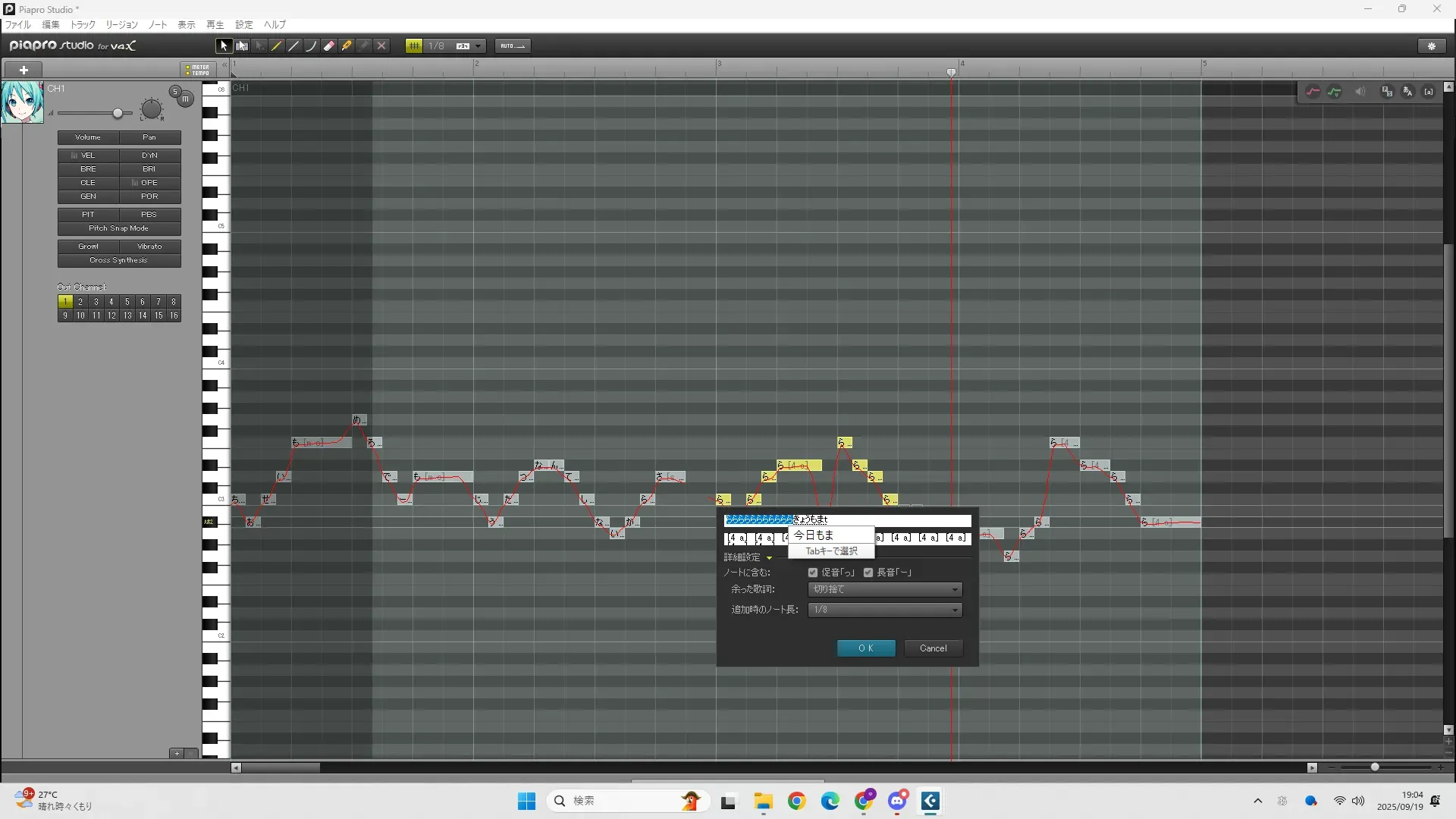
Task: Select the Eraser tool
Action: [329, 46]
